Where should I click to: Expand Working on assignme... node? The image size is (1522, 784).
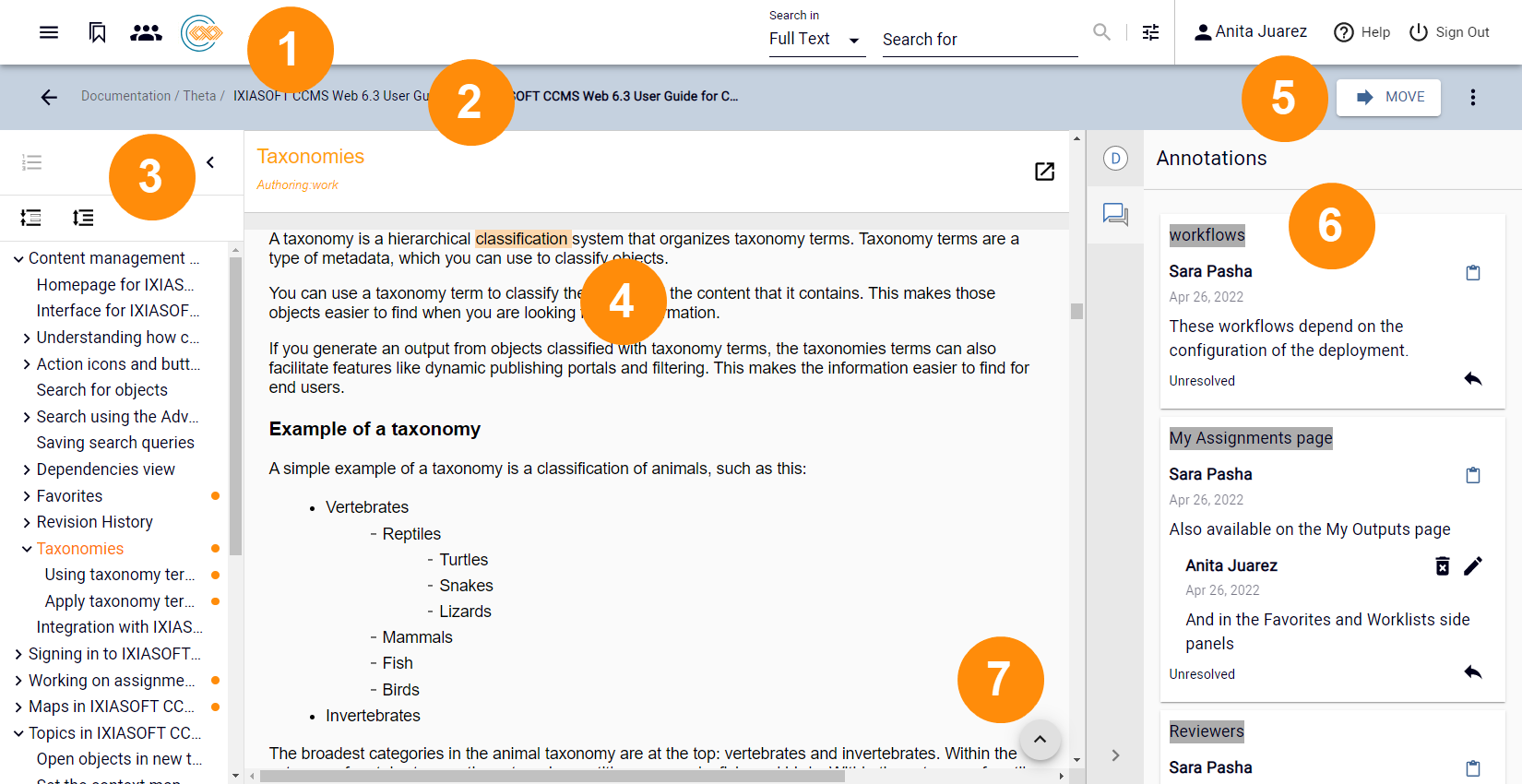coord(18,682)
